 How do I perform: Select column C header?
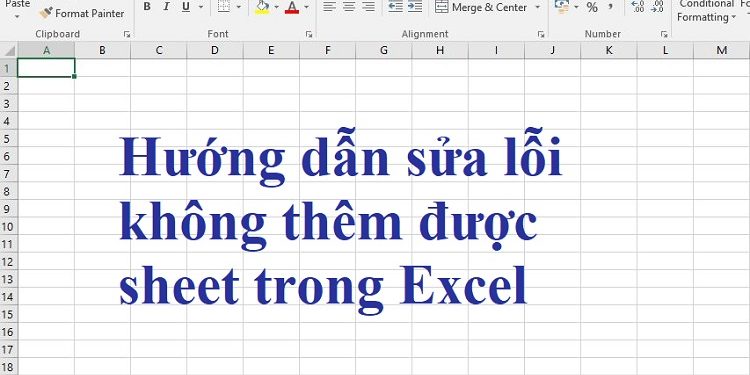159,50
